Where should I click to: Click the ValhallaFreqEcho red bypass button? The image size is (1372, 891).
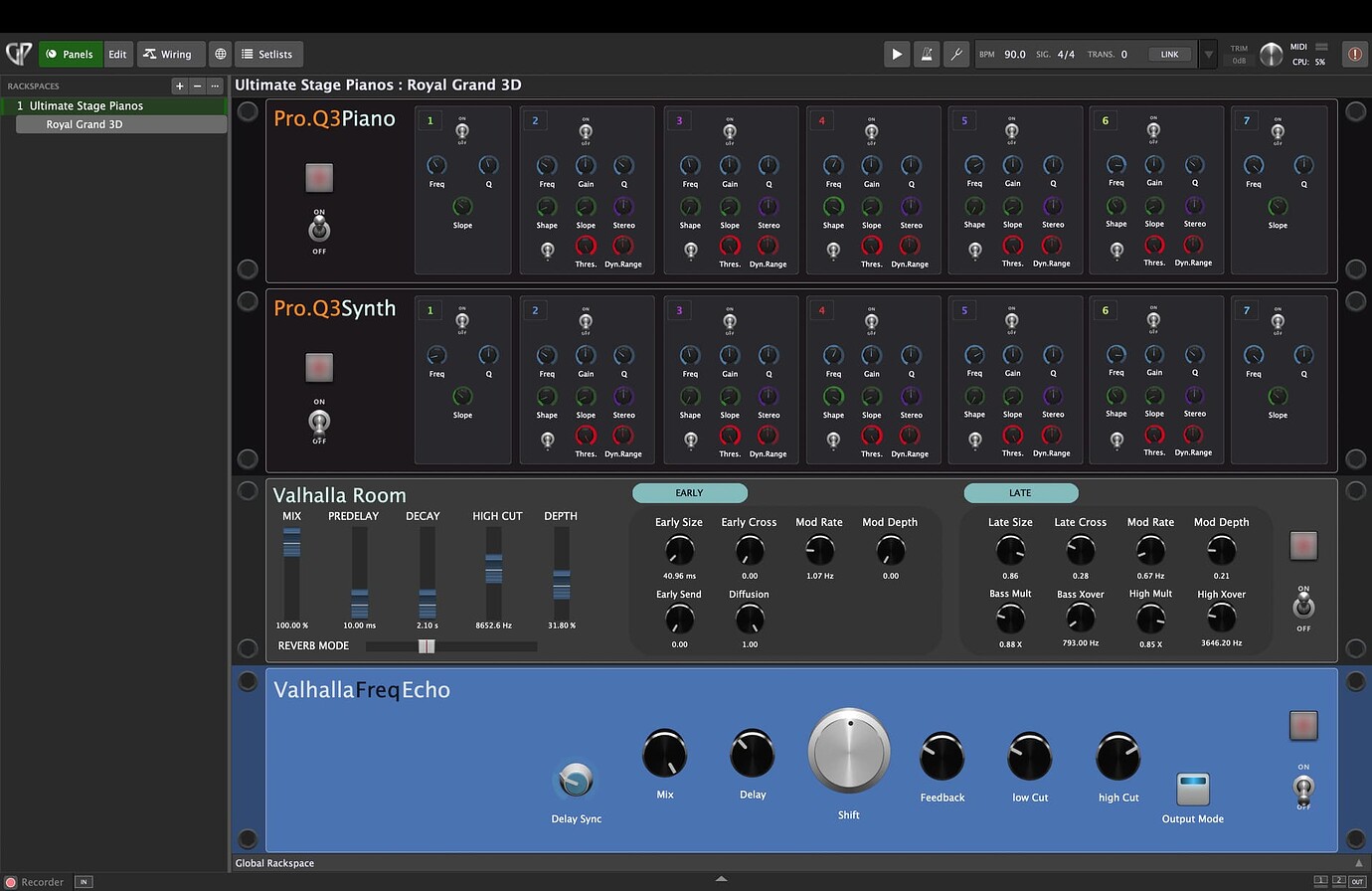point(1303,725)
